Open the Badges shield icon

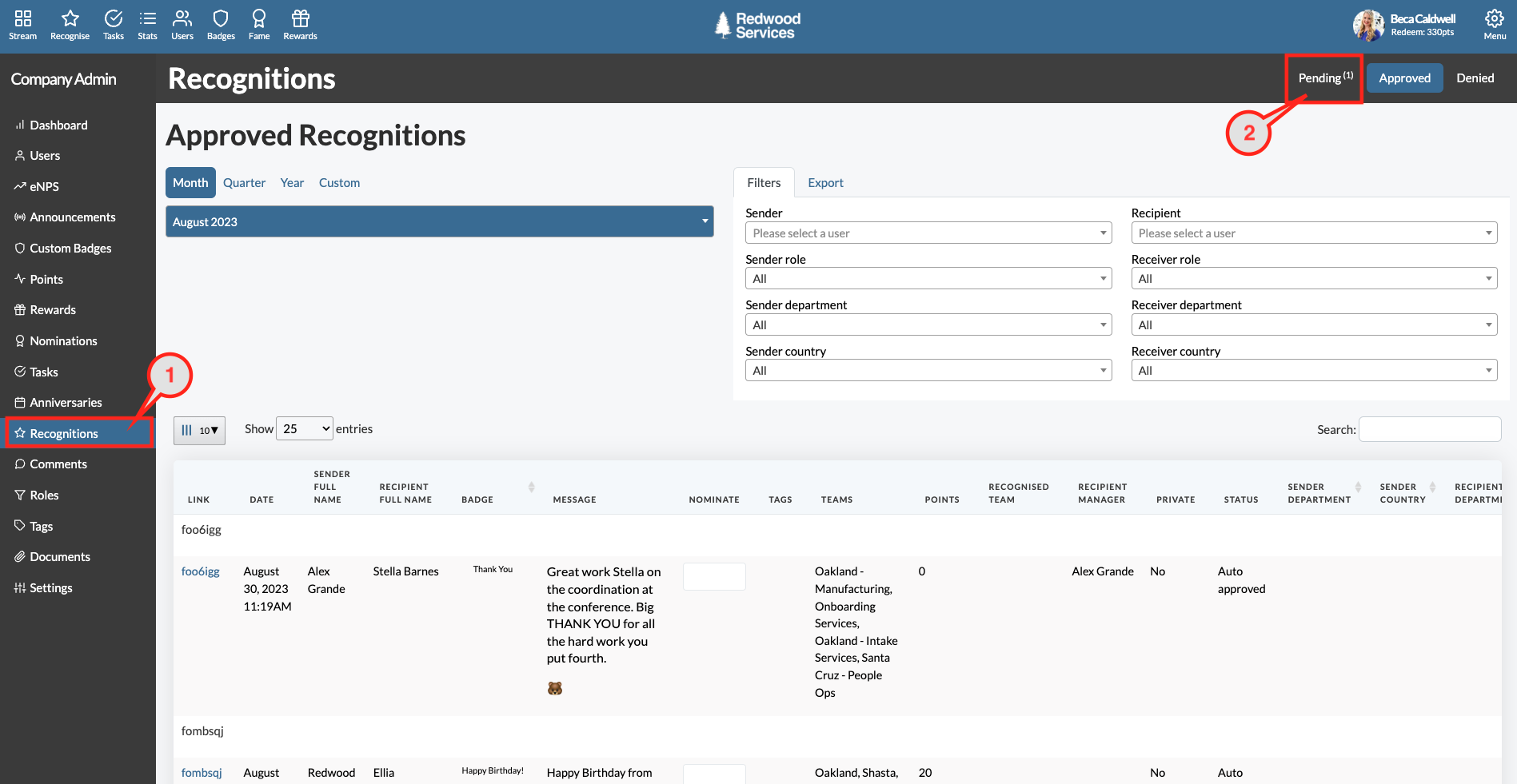(220, 24)
